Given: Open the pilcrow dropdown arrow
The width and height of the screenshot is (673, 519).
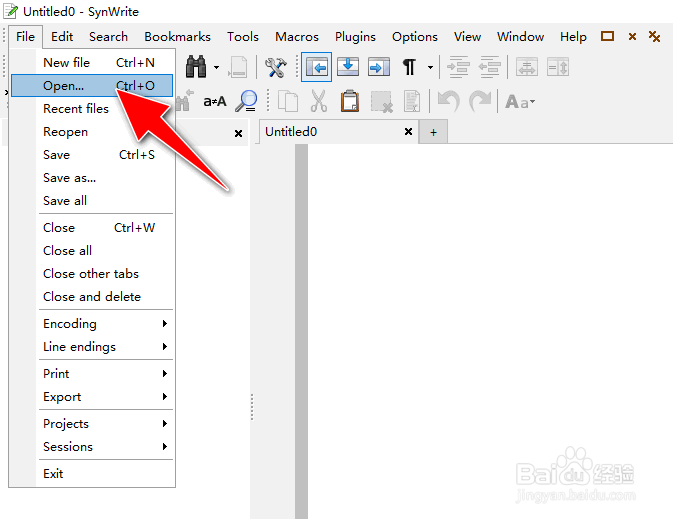Looking at the screenshot, I should (x=430, y=67).
